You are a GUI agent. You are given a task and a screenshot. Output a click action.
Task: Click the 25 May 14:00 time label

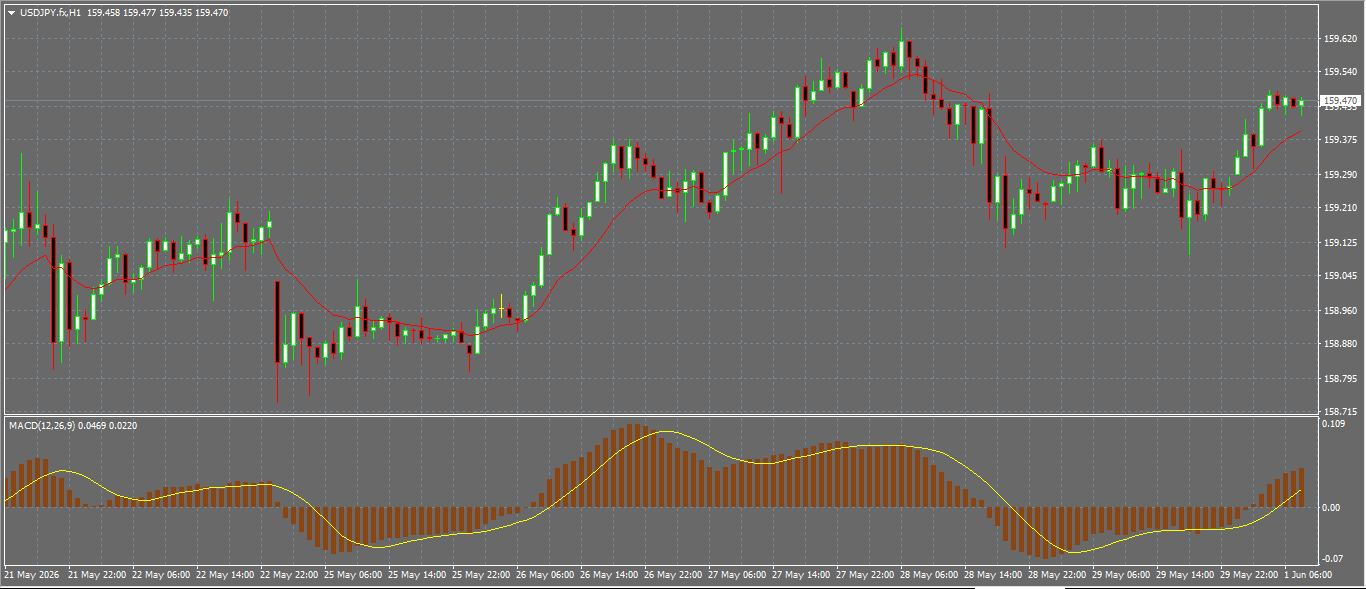click(418, 576)
